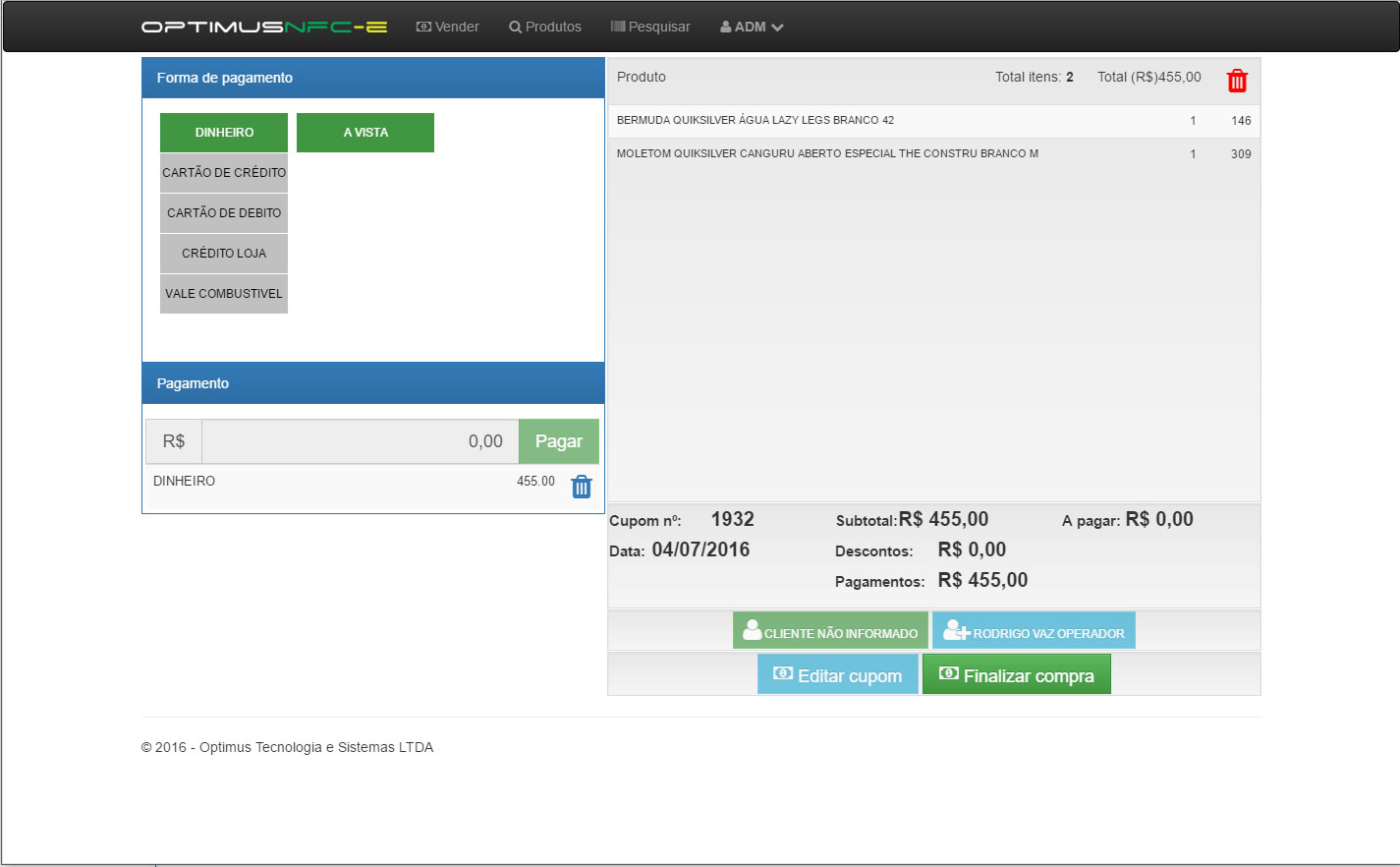
Task: Click the Pagamentos value R$ 455,00
Action: [x=983, y=580]
